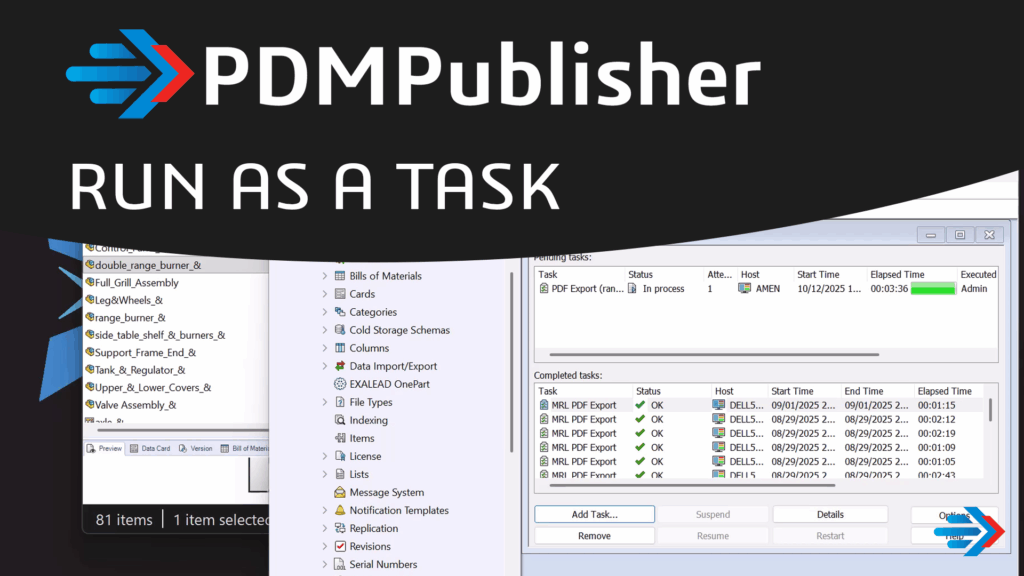This screenshot has width=1024, height=576.
Task: Switch to the Preview tab
Action: (x=104, y=449)
